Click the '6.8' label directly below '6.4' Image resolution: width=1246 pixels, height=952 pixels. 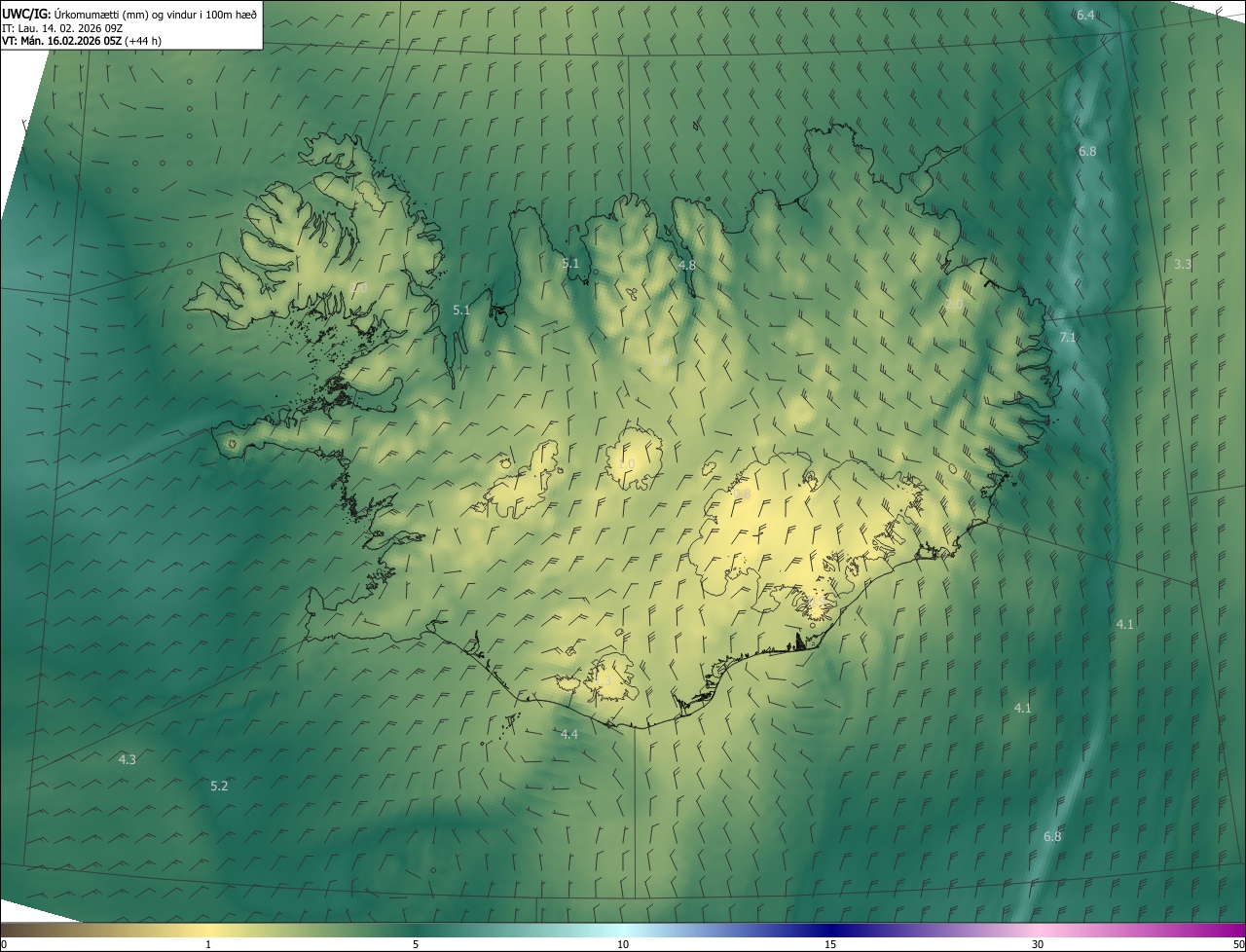tap(1087, 151)
